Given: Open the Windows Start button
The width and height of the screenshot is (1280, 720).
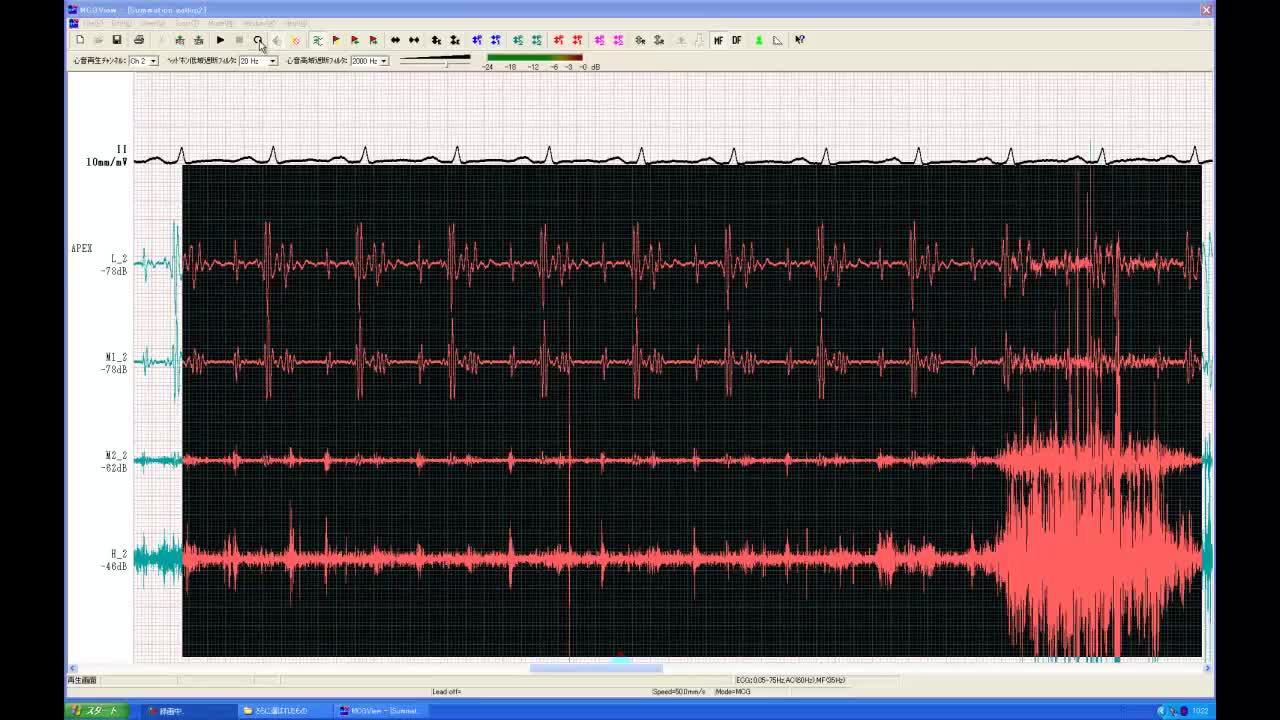Looking at the screenshot, I should click(95, 711).
